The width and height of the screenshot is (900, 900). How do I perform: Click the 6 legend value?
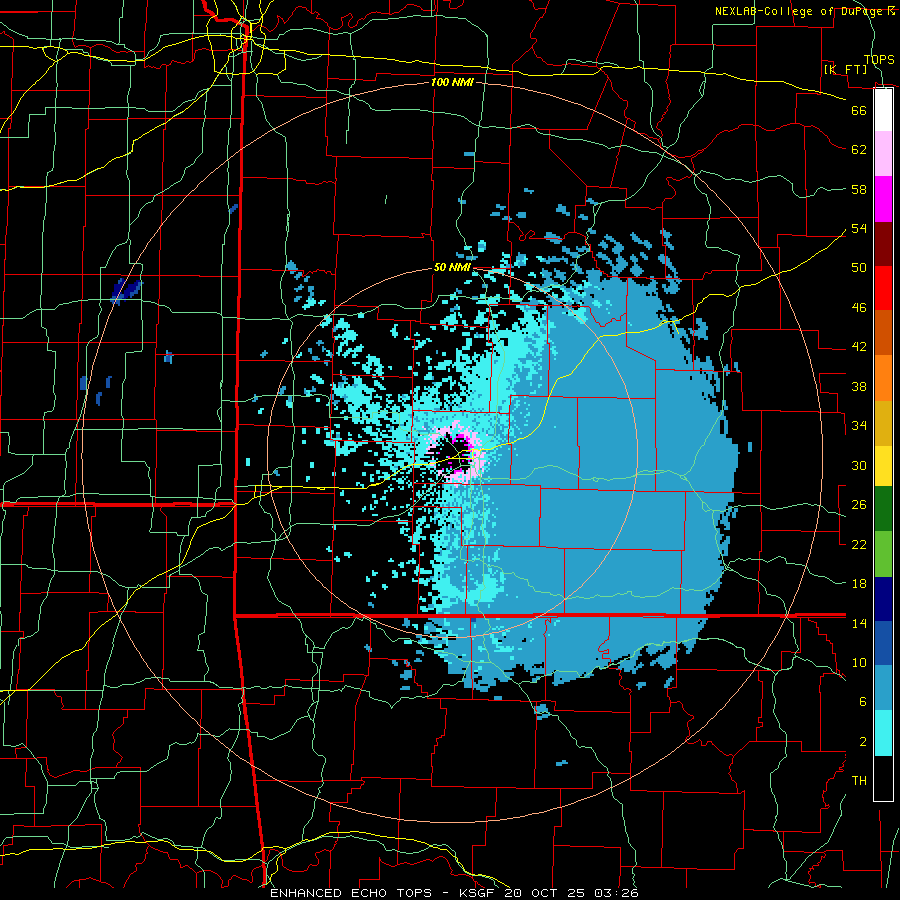point(863,702)
